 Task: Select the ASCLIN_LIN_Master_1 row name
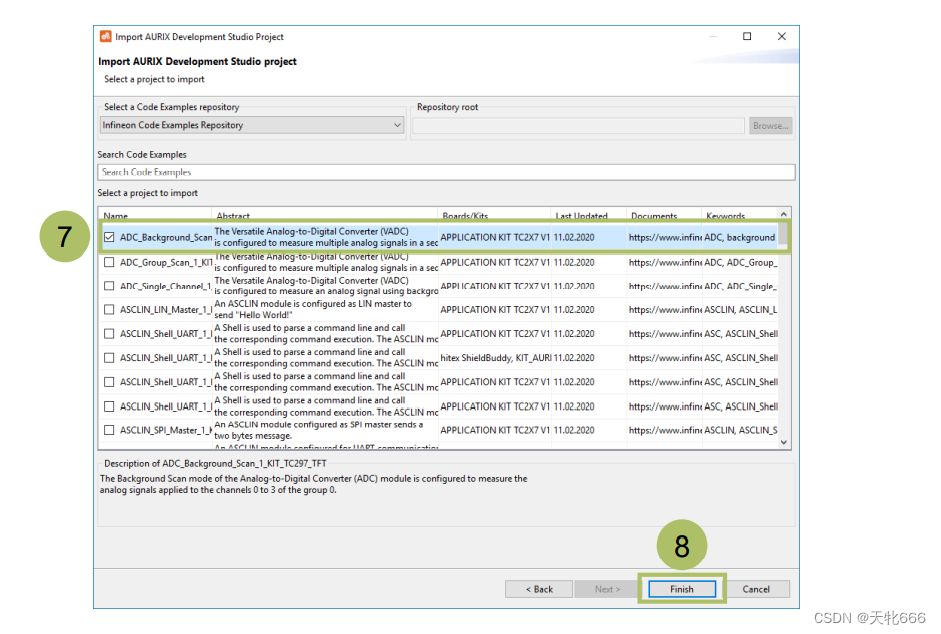point(166,310)
